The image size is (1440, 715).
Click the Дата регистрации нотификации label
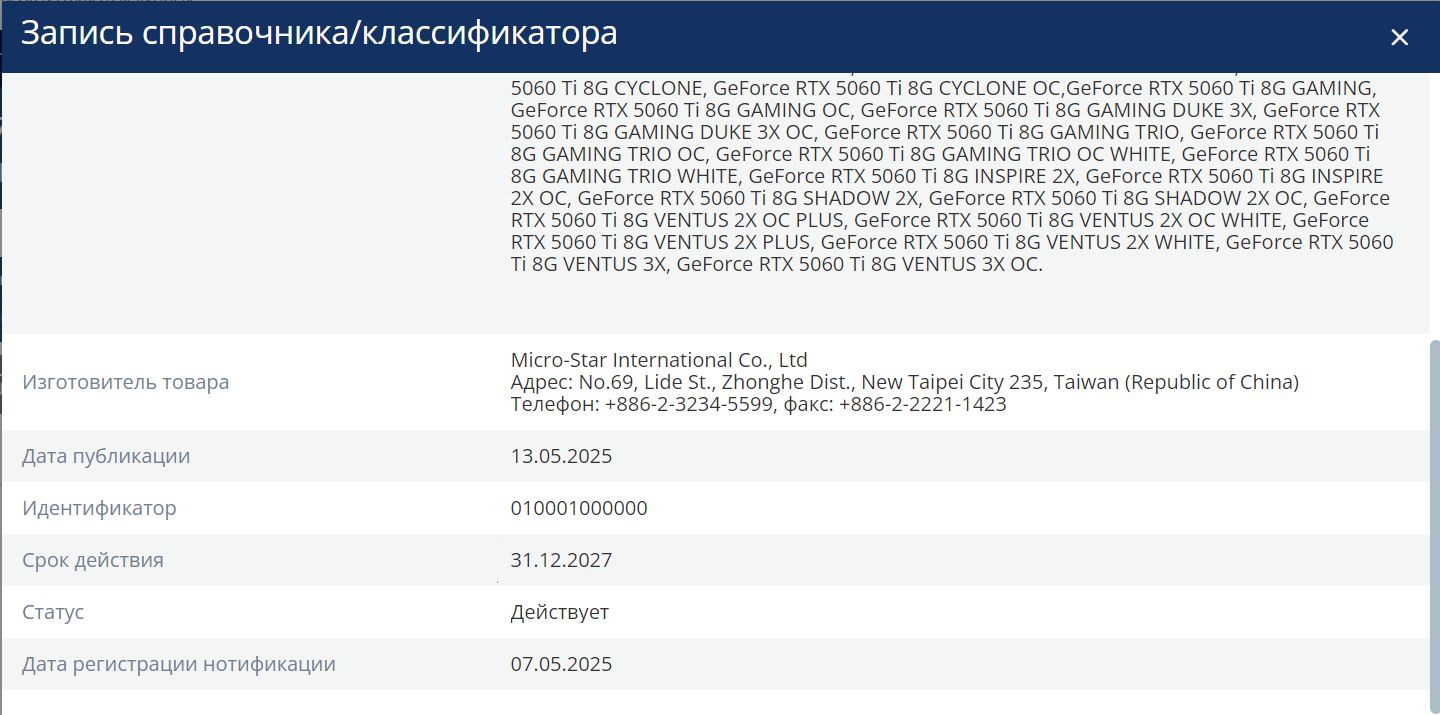(179, 664)
